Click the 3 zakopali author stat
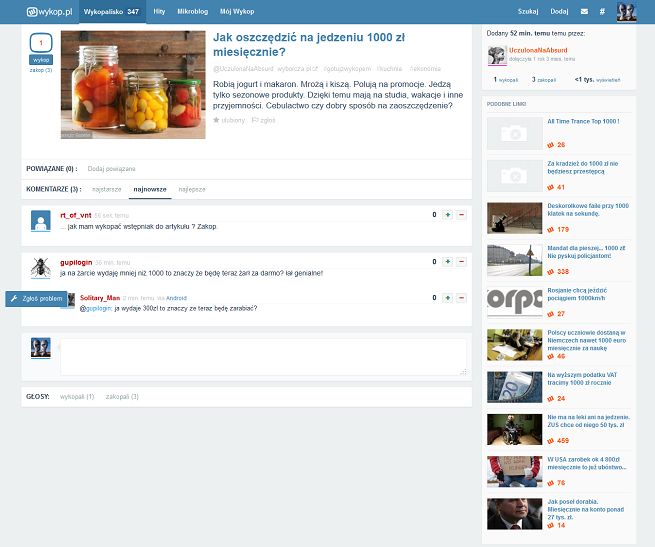 [543, 79]
